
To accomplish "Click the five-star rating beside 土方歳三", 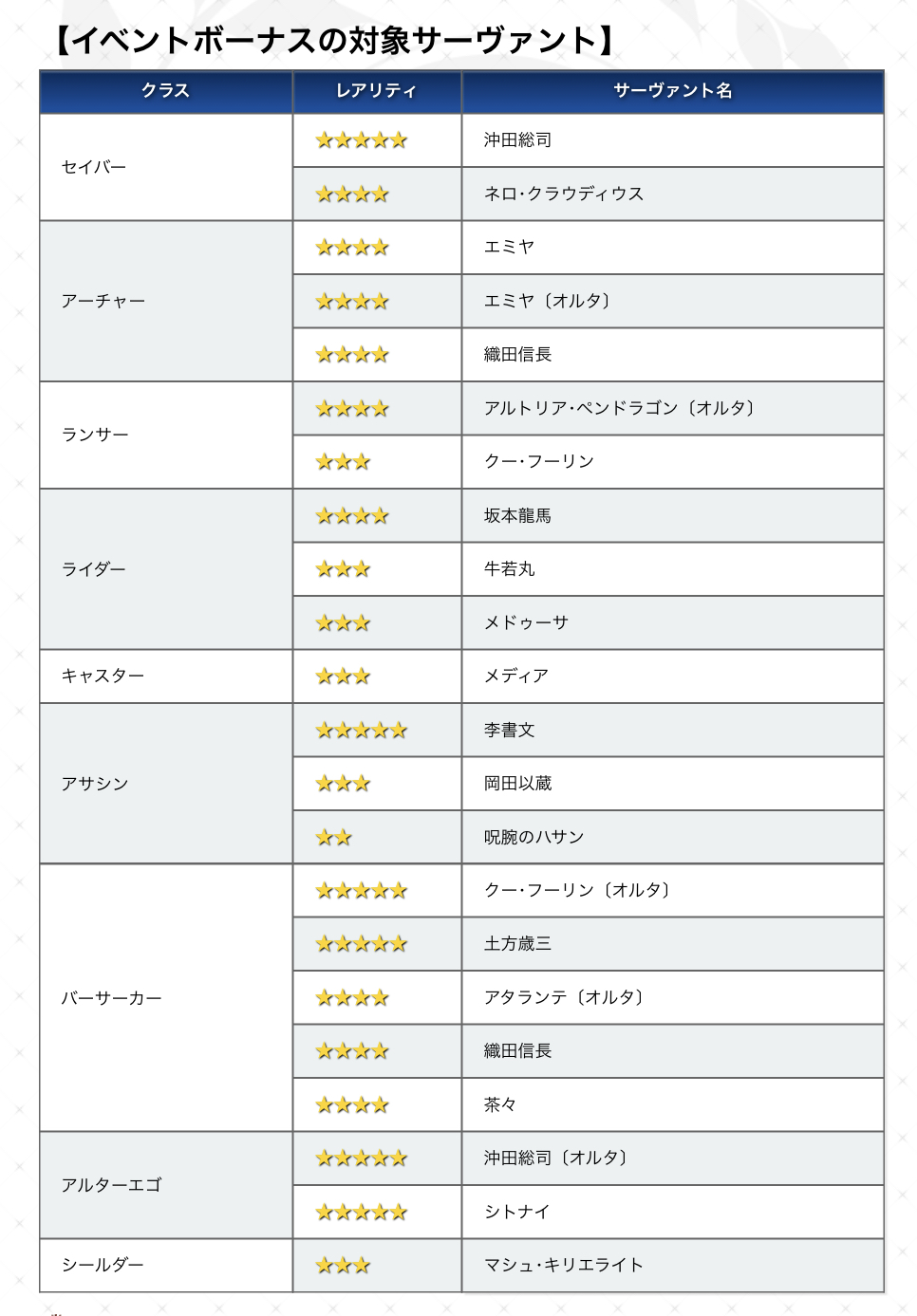I will [x=362, y=944].
